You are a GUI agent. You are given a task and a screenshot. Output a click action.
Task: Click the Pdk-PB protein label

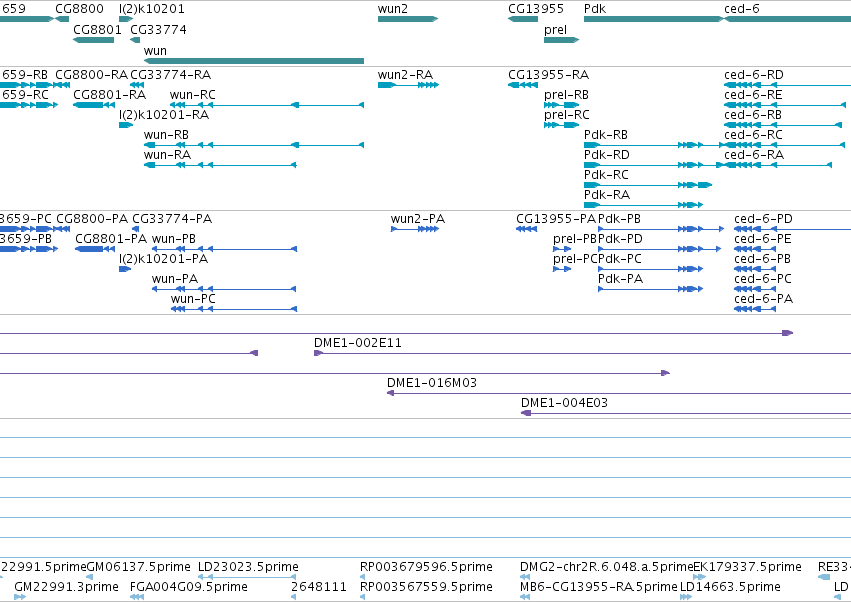619,219
